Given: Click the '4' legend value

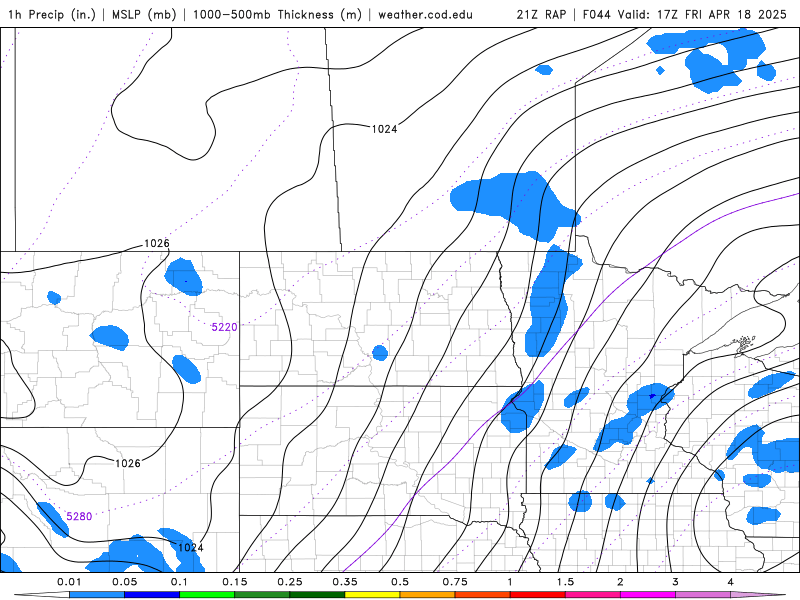Looking at the screenshot, I should (x=731, y=582).
